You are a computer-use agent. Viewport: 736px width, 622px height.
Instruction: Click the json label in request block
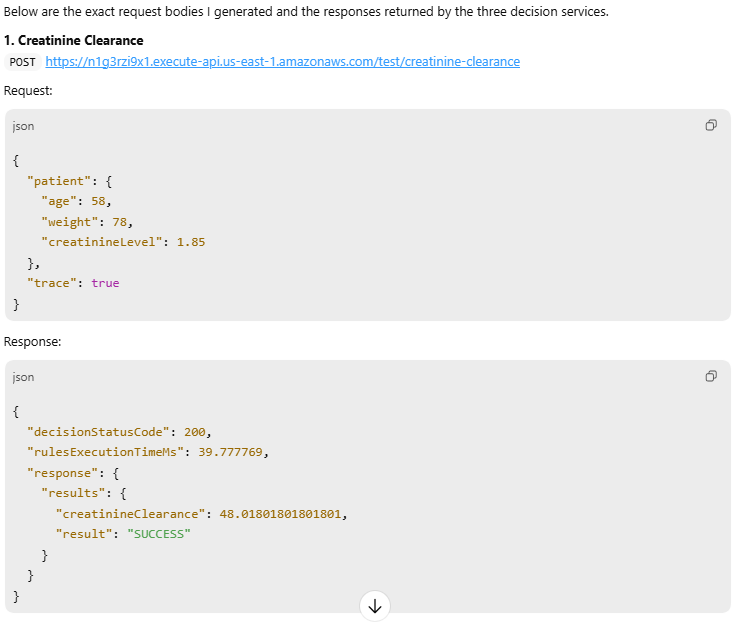[x=23, y=126]
